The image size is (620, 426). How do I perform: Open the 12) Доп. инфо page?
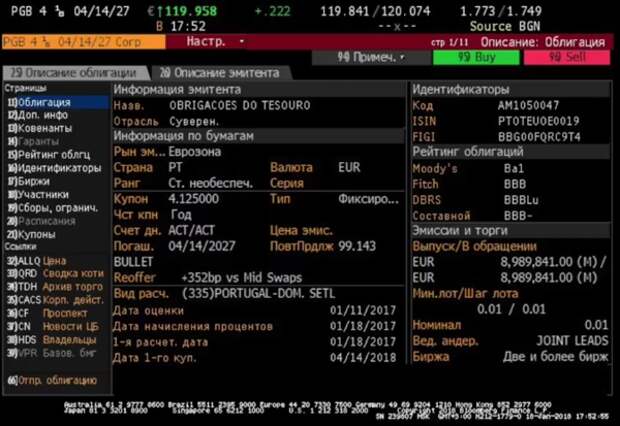click(38, 115)
